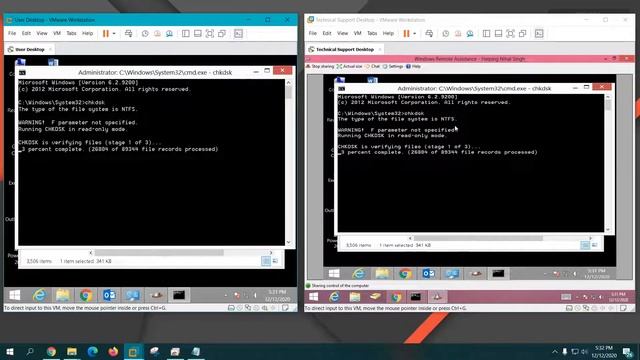Open host notification center
Screen dimensions: 640x360
(x=628, y=351)
